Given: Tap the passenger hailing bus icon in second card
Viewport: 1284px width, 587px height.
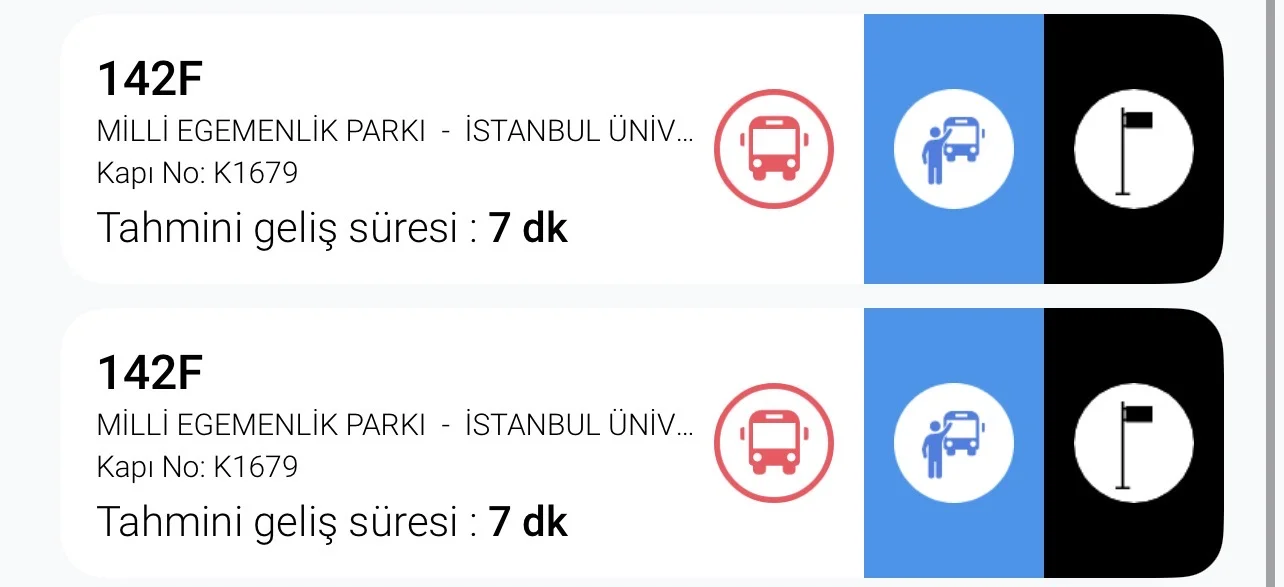Looking at the screenshot, I should tap(953, 443).
